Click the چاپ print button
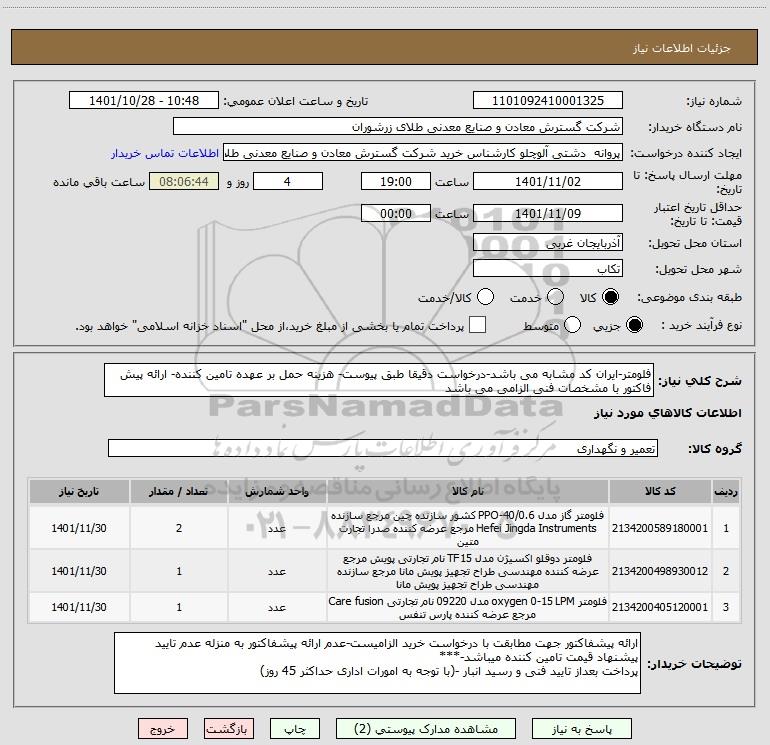The image size is (770, 745). click(295, 729)
